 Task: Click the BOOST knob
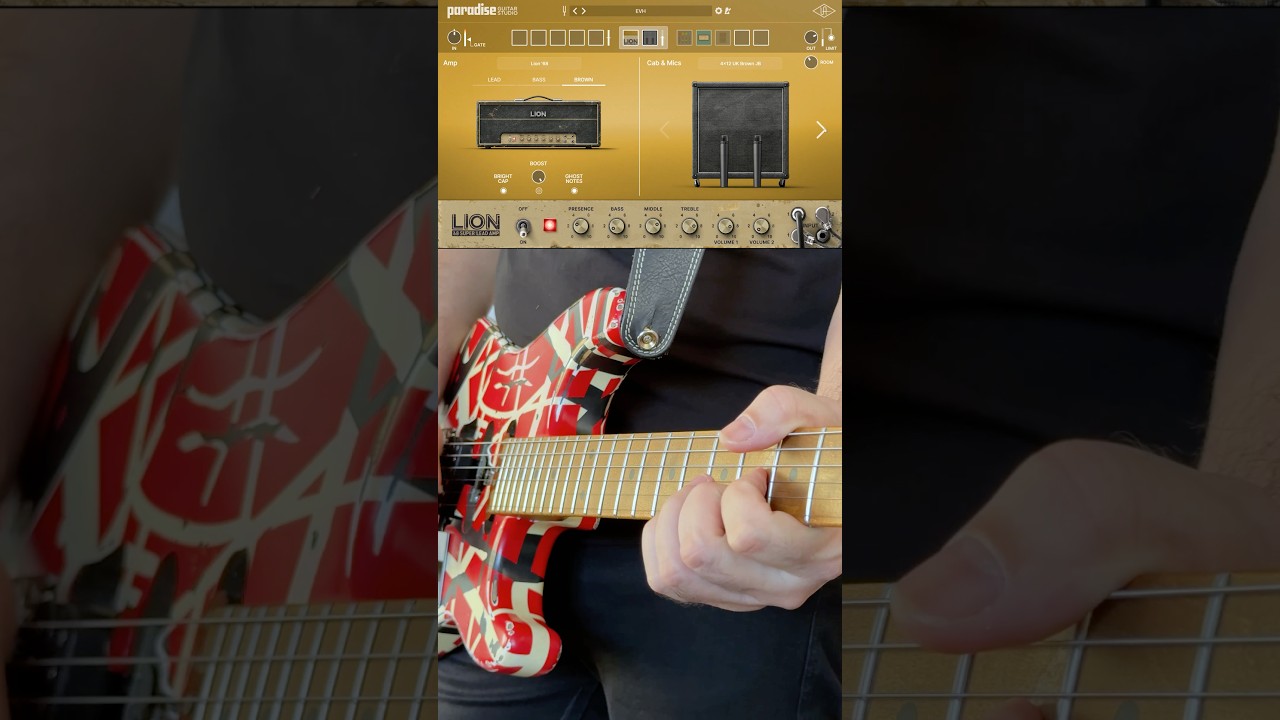pyautogui.click(x=539, y=177)
